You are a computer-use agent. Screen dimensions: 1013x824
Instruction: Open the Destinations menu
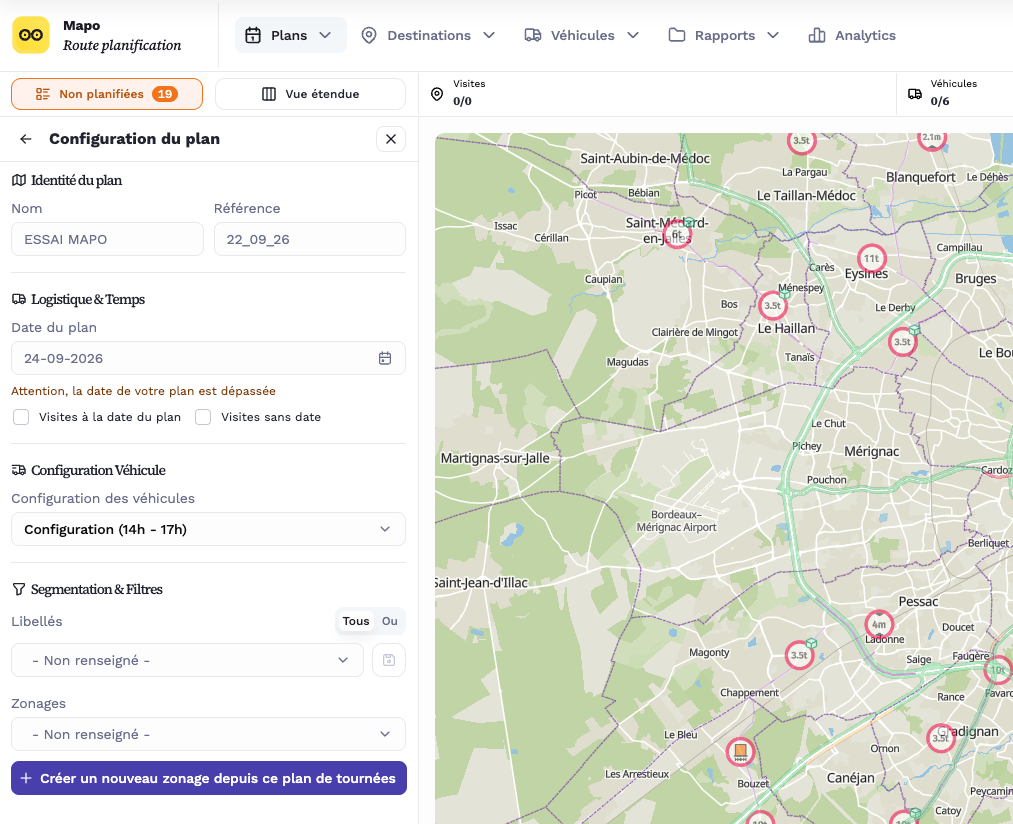428,36
